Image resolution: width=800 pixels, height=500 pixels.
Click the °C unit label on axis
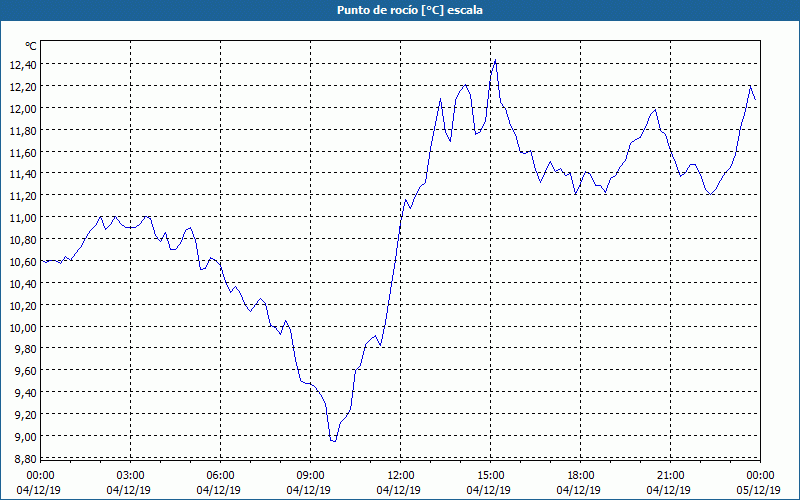[x=31, y=46]
